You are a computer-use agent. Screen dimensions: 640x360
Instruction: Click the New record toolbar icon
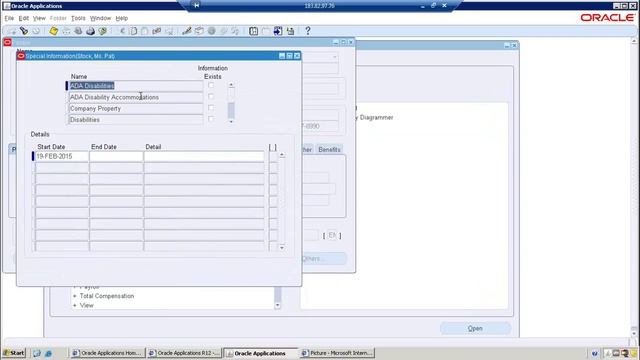[x=12, y=31]
